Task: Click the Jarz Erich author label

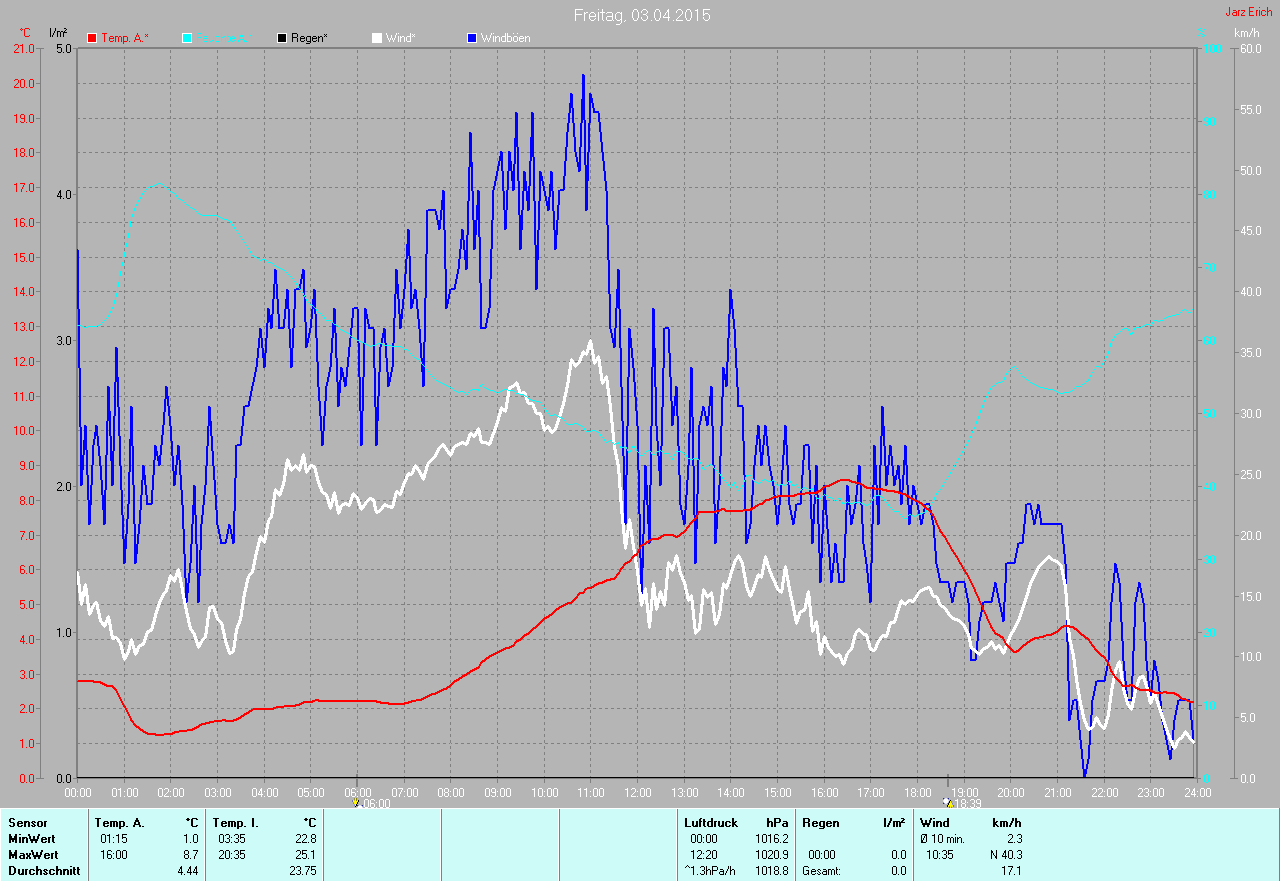Action: click(1249, 12)
